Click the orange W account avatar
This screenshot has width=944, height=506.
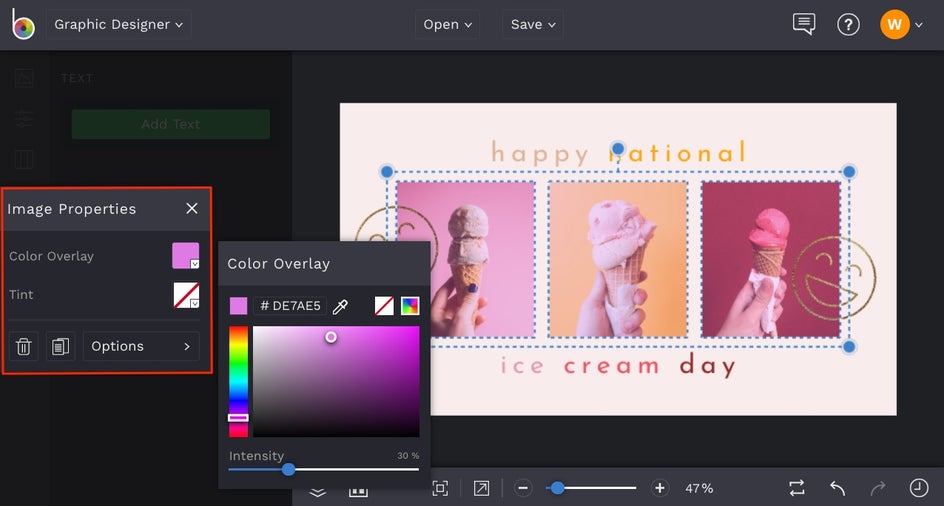click(895, 25)
